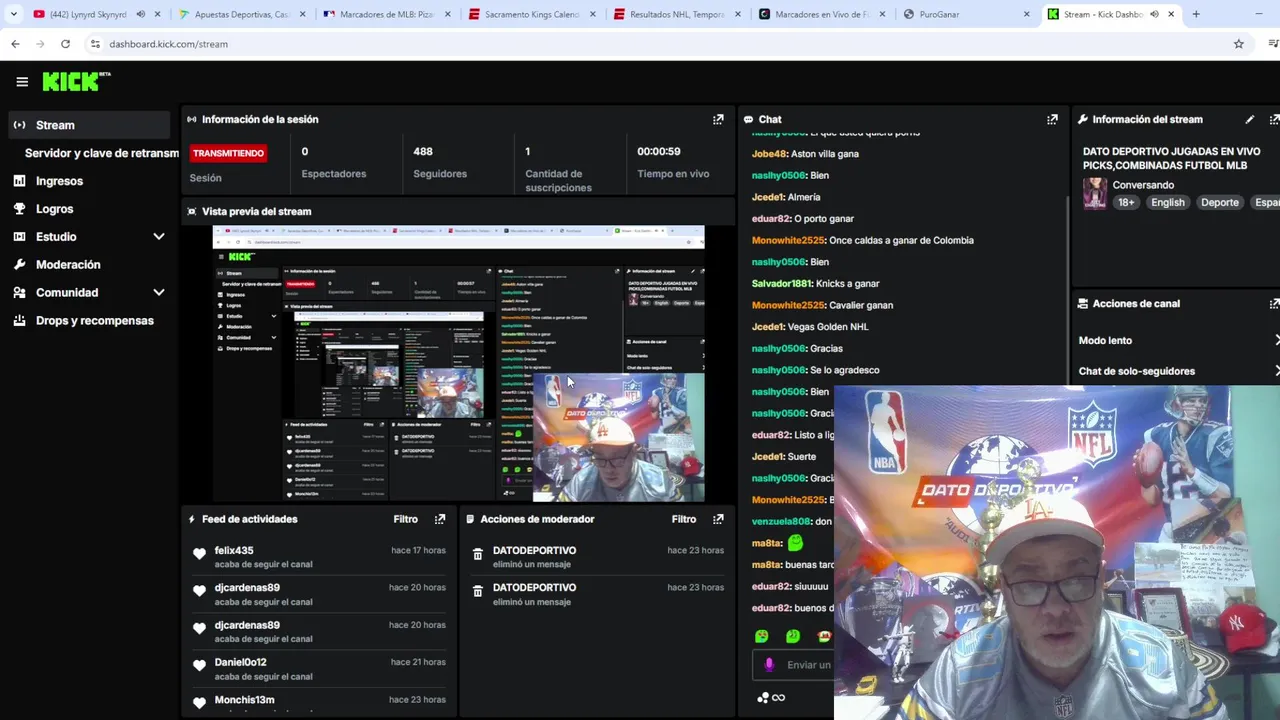View site information icon in address bar

tap(95, 44)
